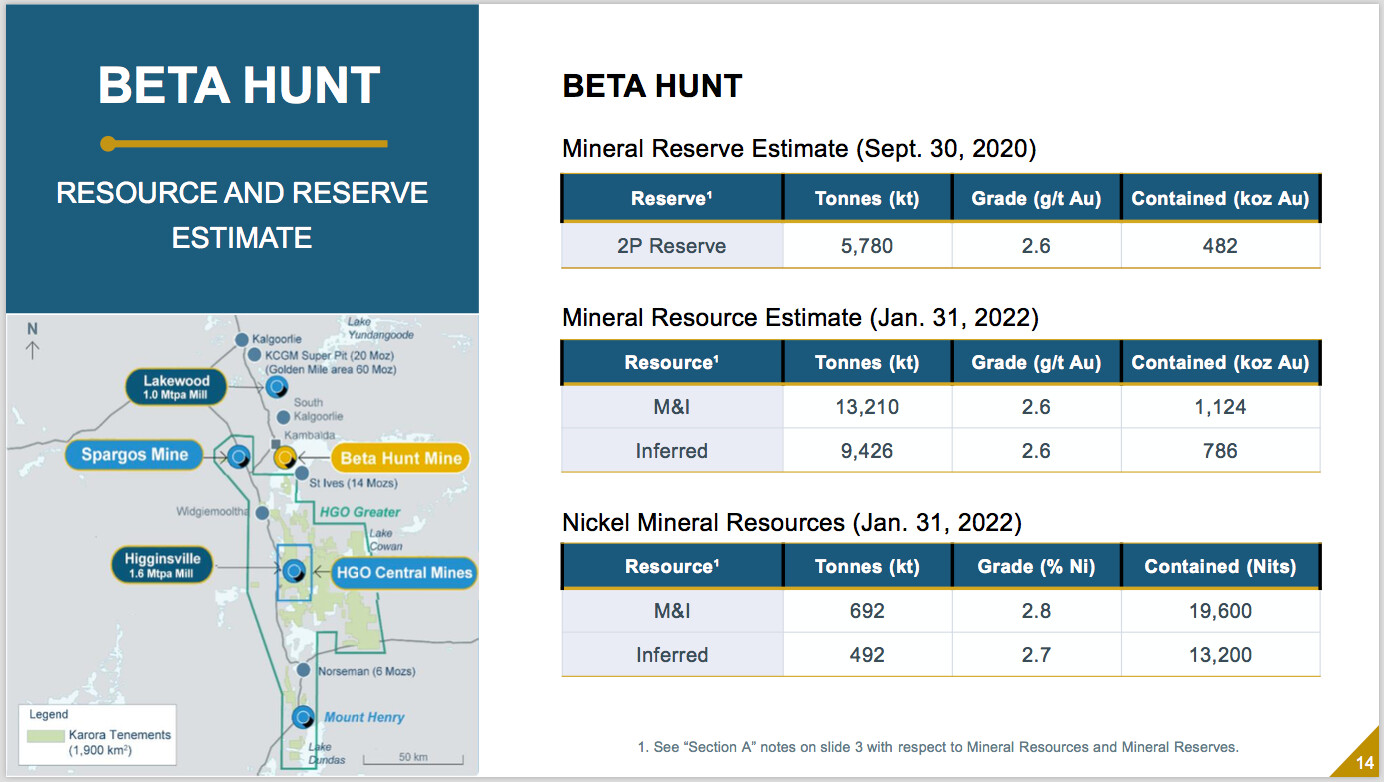Viewport: 1384px width, 782px height.
Task: Click the Mineral Reserve Estimate heading
Action: [799, 149]
